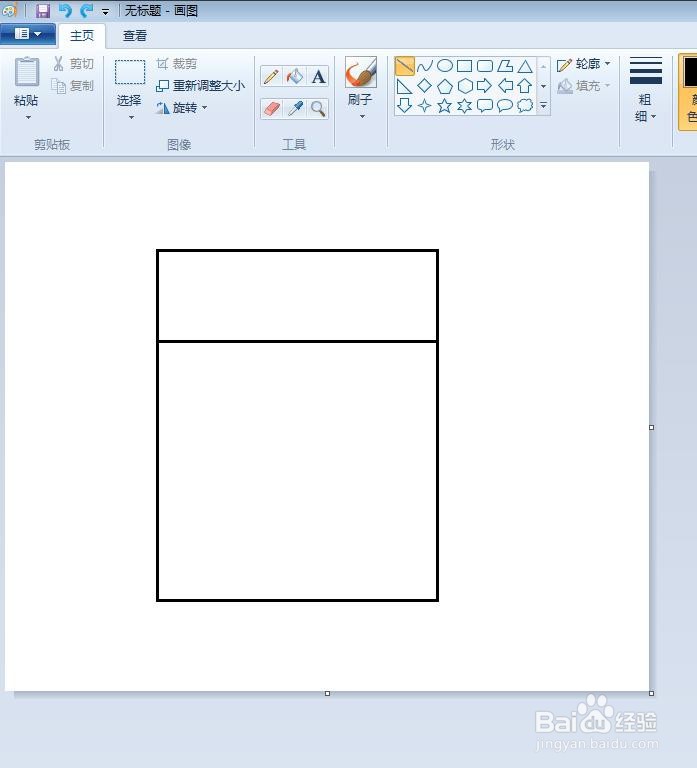Click the Save icon in title bar
697x768 pixels.
point(43,10)
